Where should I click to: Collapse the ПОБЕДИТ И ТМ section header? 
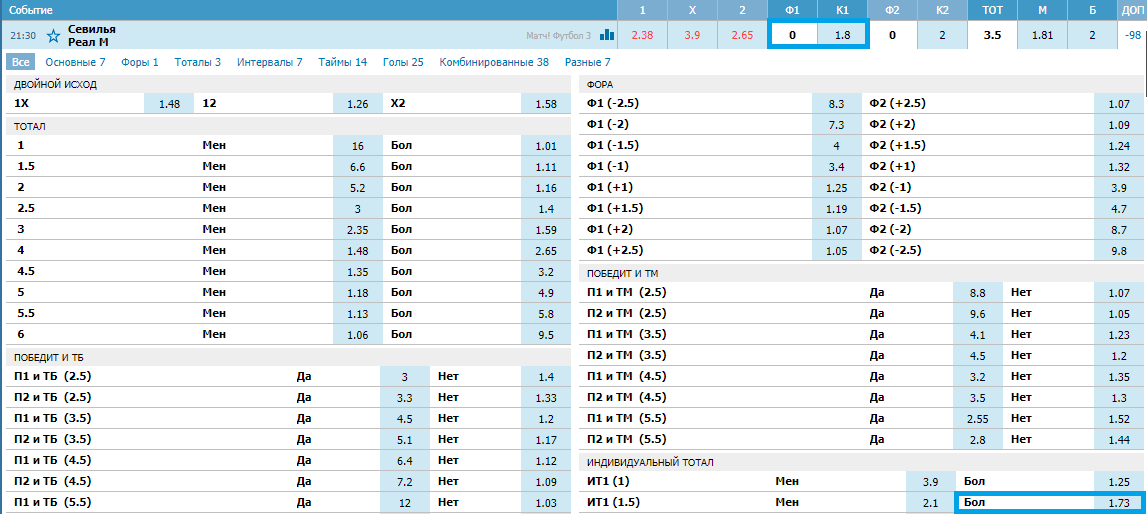point(862,273)
